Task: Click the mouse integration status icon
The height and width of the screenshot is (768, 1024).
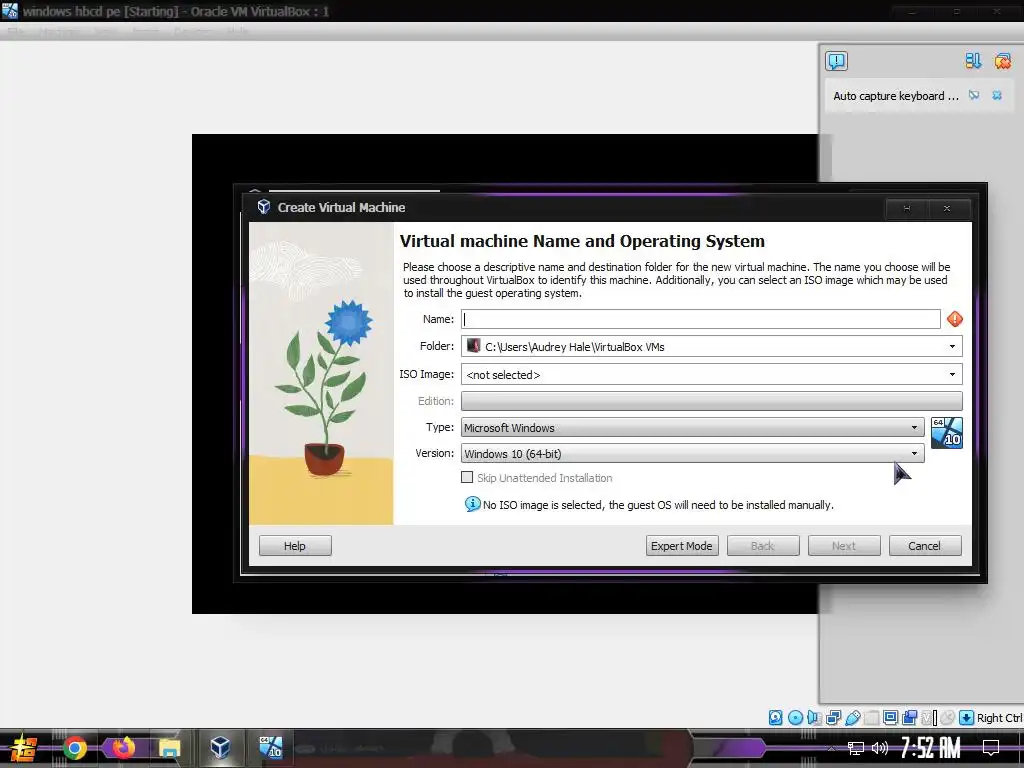Action: [x=948, y=718]
